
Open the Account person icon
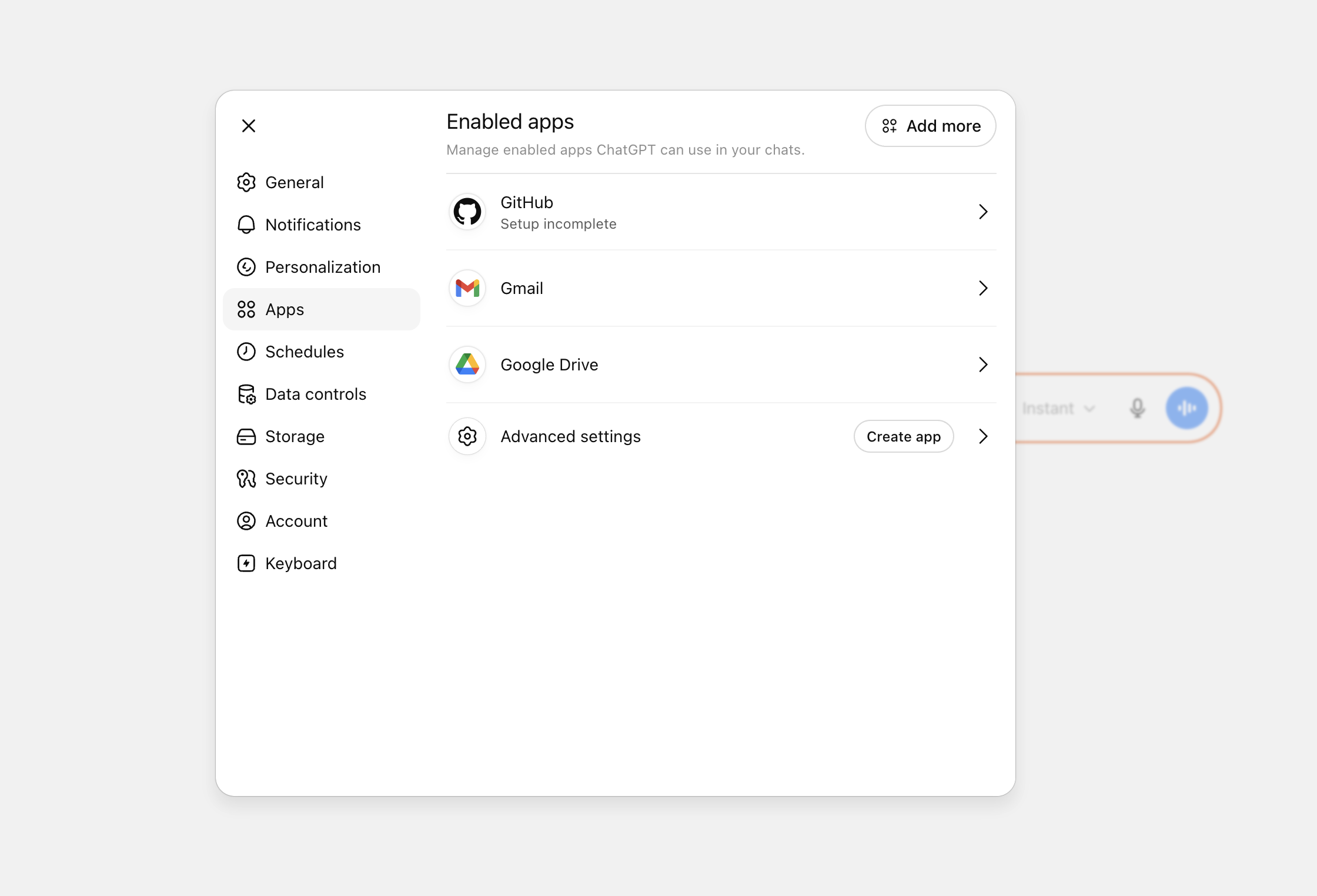[246, 521]
